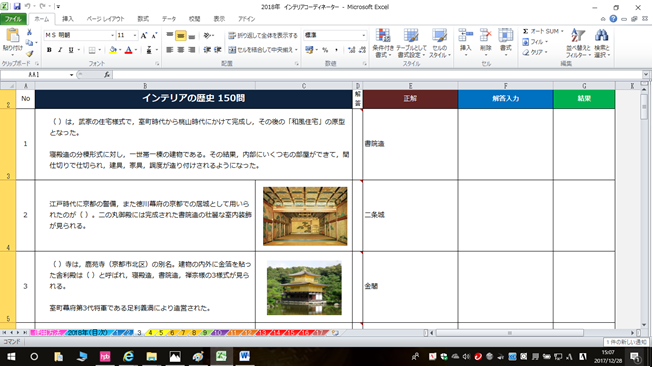Click the Increase Font Size icon
The image size is (653, 367).
(x=144, y=35)
